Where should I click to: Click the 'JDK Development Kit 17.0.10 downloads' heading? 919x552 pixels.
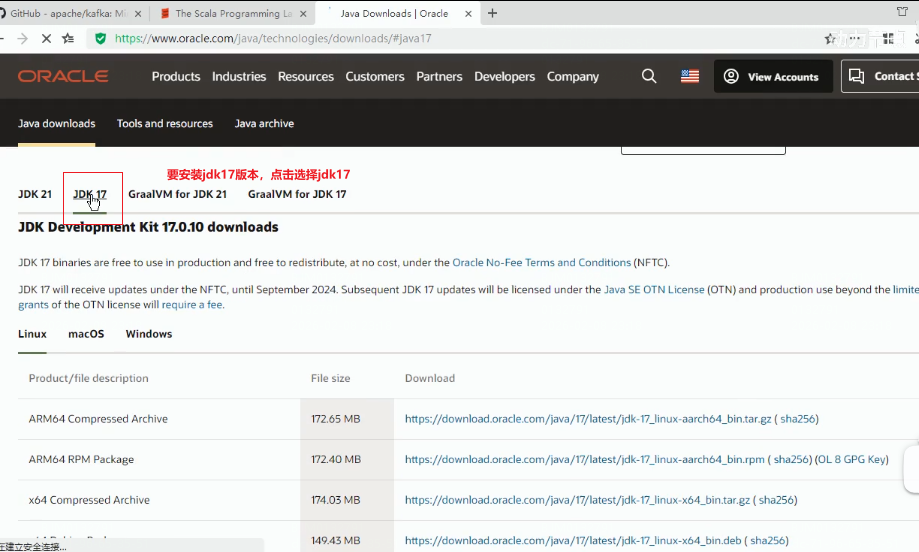148,227
